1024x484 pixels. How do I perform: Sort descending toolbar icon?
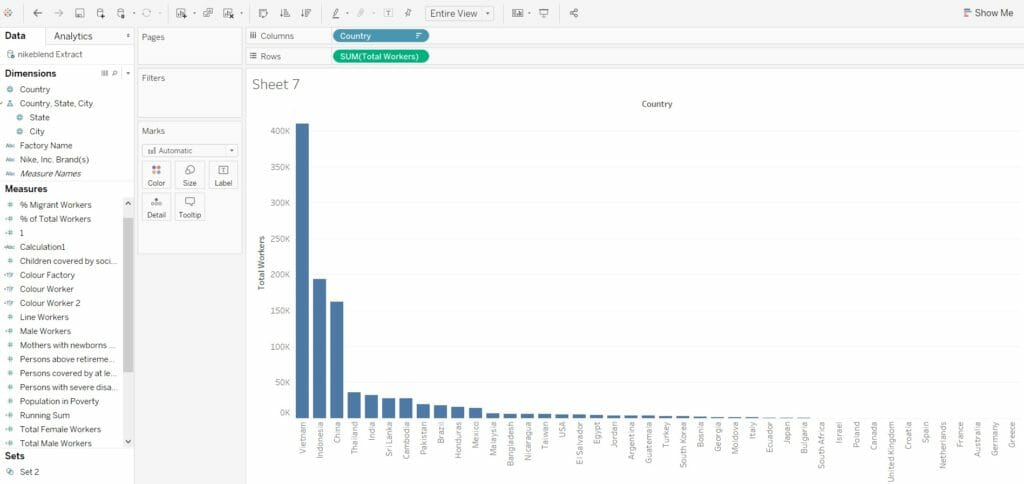tap(306, 13)
